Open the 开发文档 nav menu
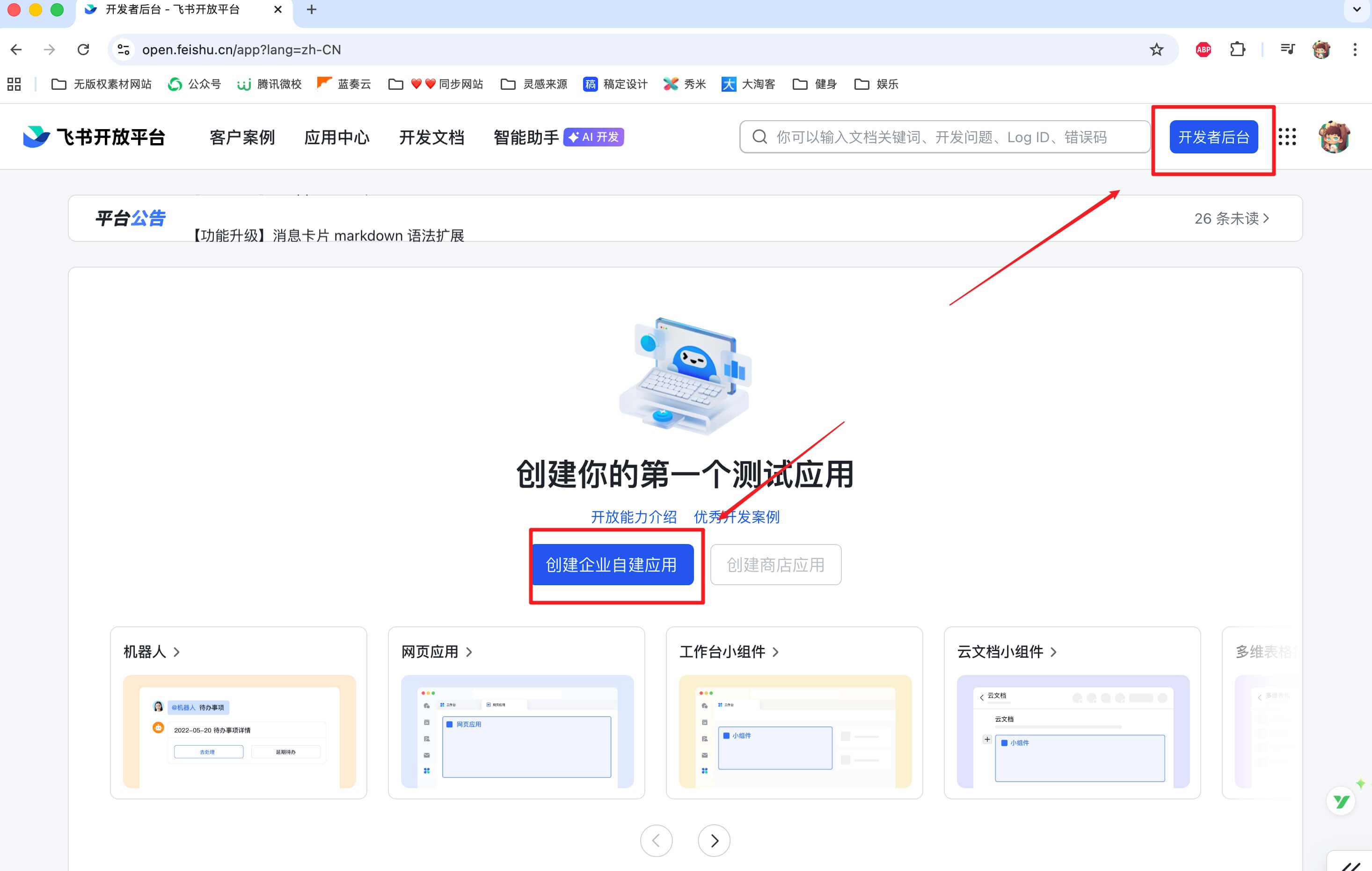Image resolution: width=1372 pixels, height=871 pixels. (x=431, y=137)
